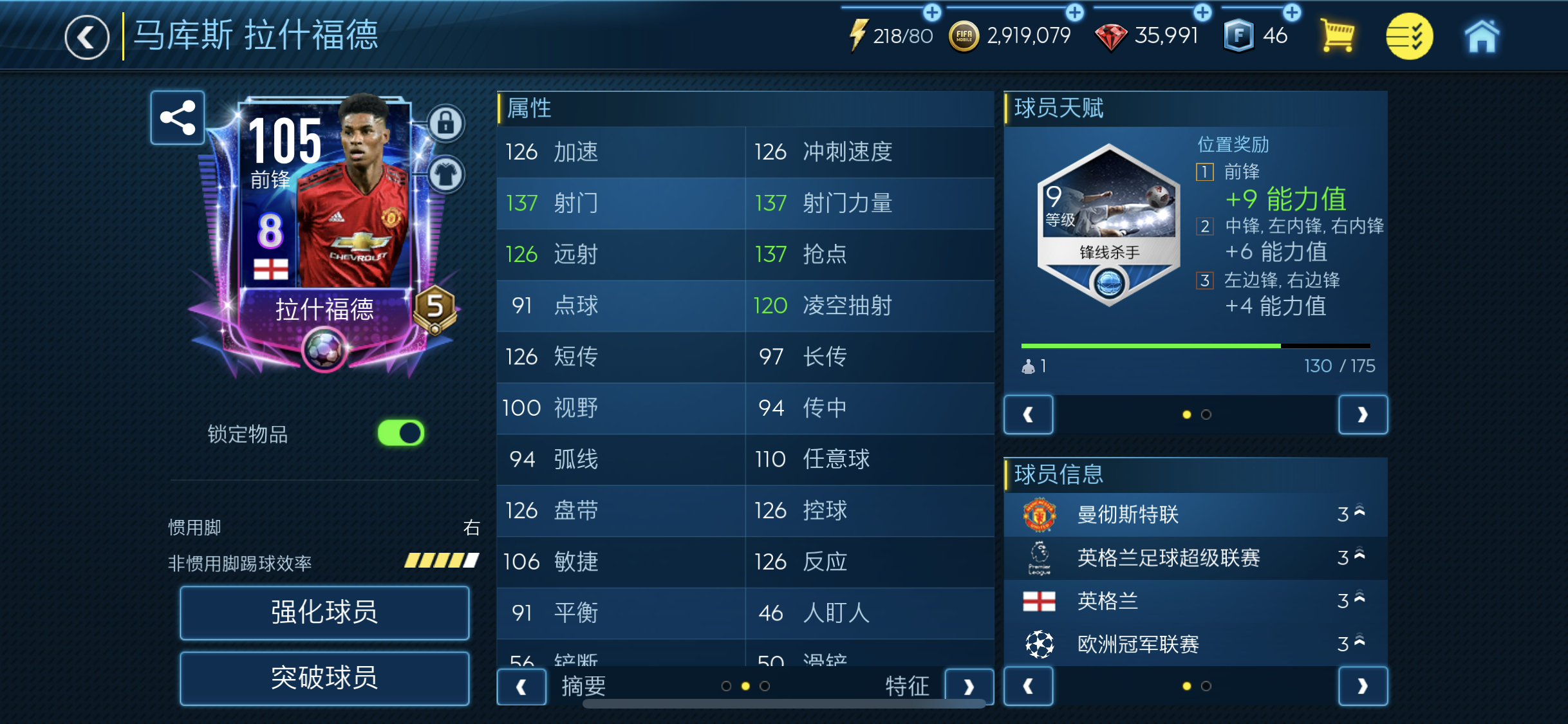The height and width of the screenshot is (724, 1568).
Task: Open the jersey shirt icon next to card
Action: pyautogui.click(x=446, y=174)
